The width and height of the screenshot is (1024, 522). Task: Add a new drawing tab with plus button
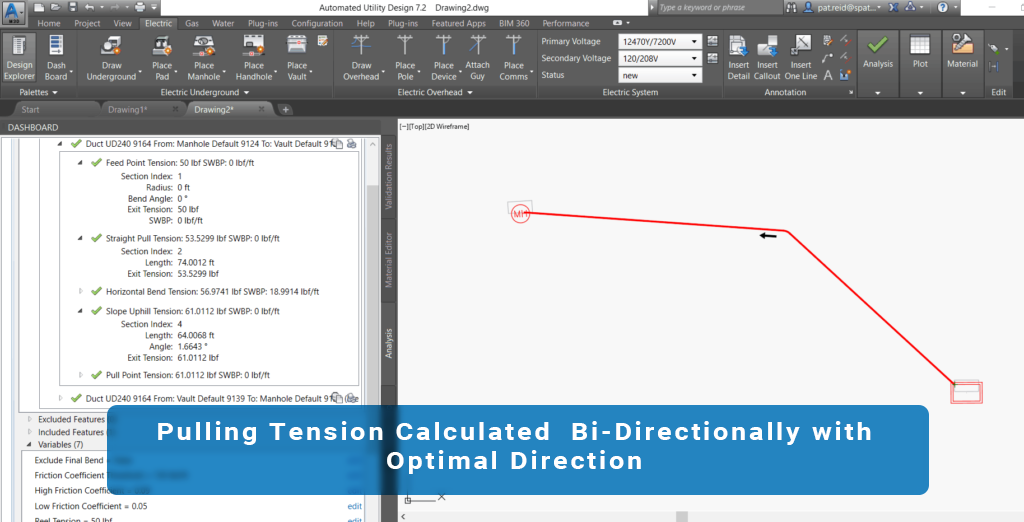point(285,109)
